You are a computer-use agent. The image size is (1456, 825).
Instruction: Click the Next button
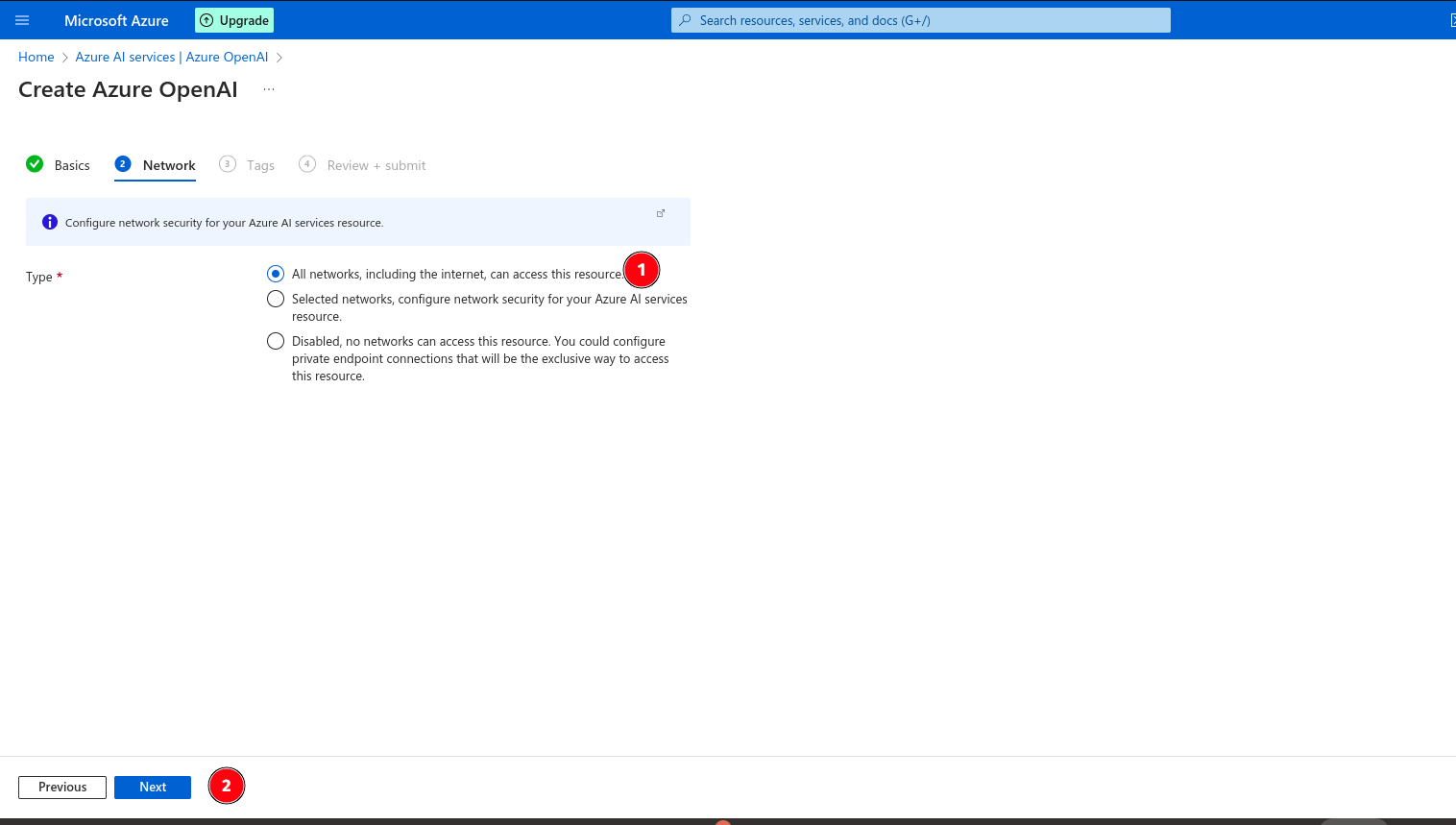pos(153,787)
